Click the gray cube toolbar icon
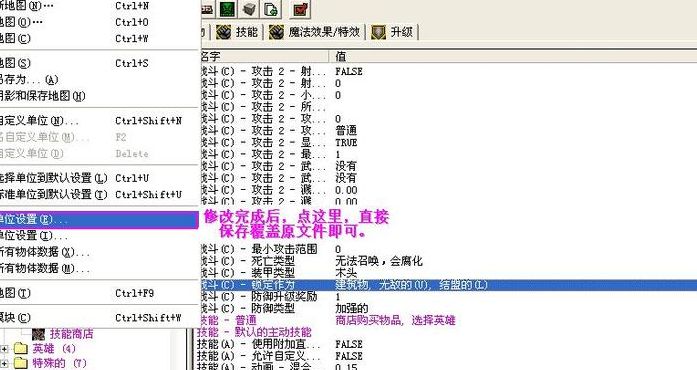 click(249, 9)
